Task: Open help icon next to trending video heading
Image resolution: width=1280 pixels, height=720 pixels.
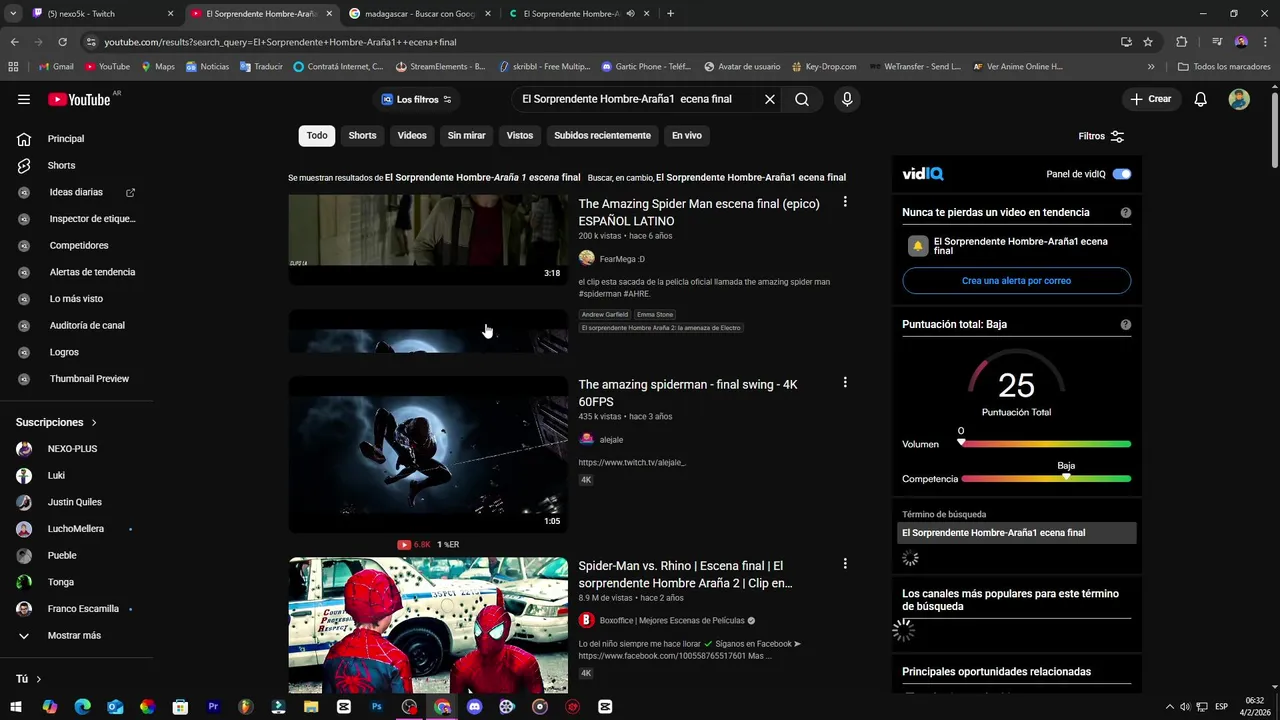Action: pos(1126,213)
